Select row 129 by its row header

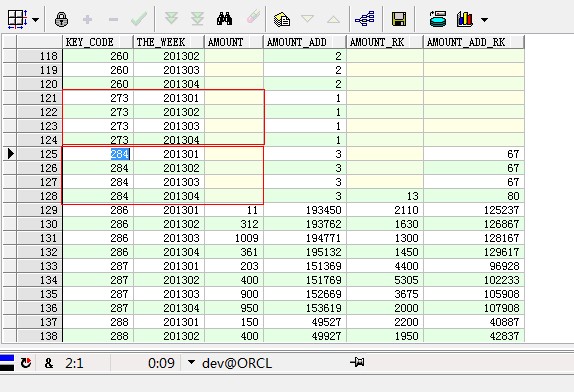coord(40,210)
